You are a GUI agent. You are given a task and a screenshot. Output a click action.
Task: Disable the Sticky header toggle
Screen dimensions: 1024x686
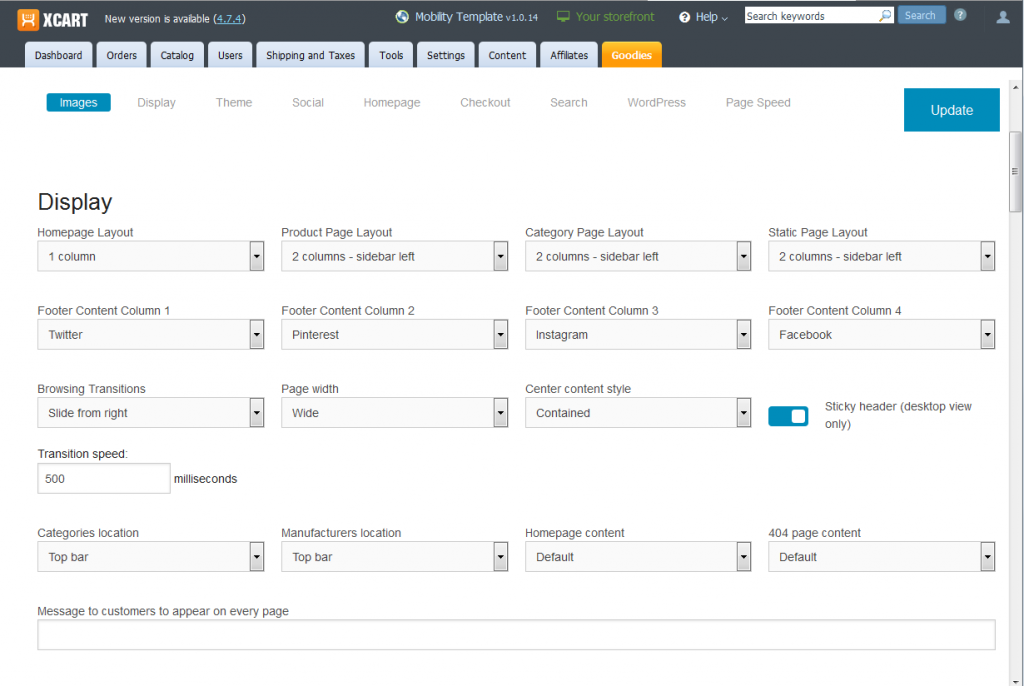(x=788, y=416)
